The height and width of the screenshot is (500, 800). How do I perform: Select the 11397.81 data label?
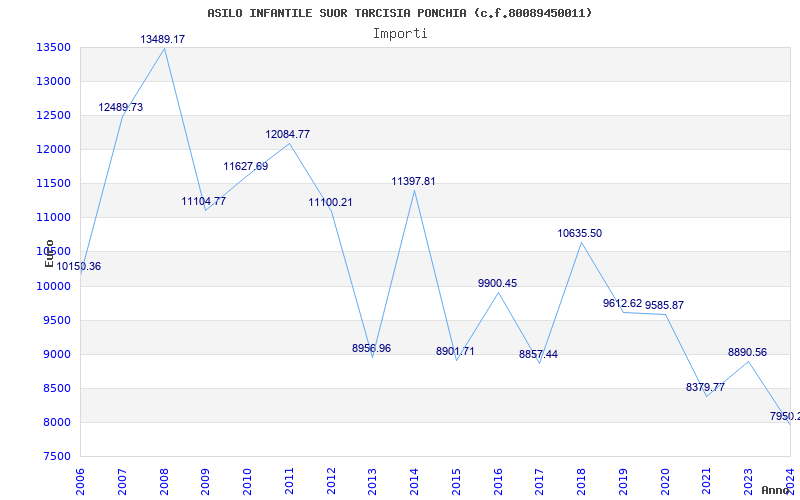pos(413,182)
